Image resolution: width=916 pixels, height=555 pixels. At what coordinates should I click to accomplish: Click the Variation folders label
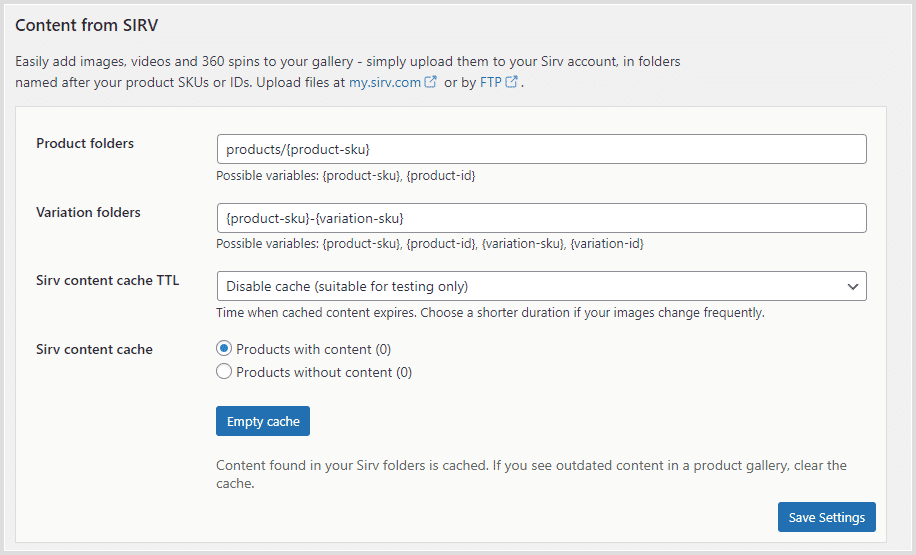pyautogui.click(x=88, y=212)
